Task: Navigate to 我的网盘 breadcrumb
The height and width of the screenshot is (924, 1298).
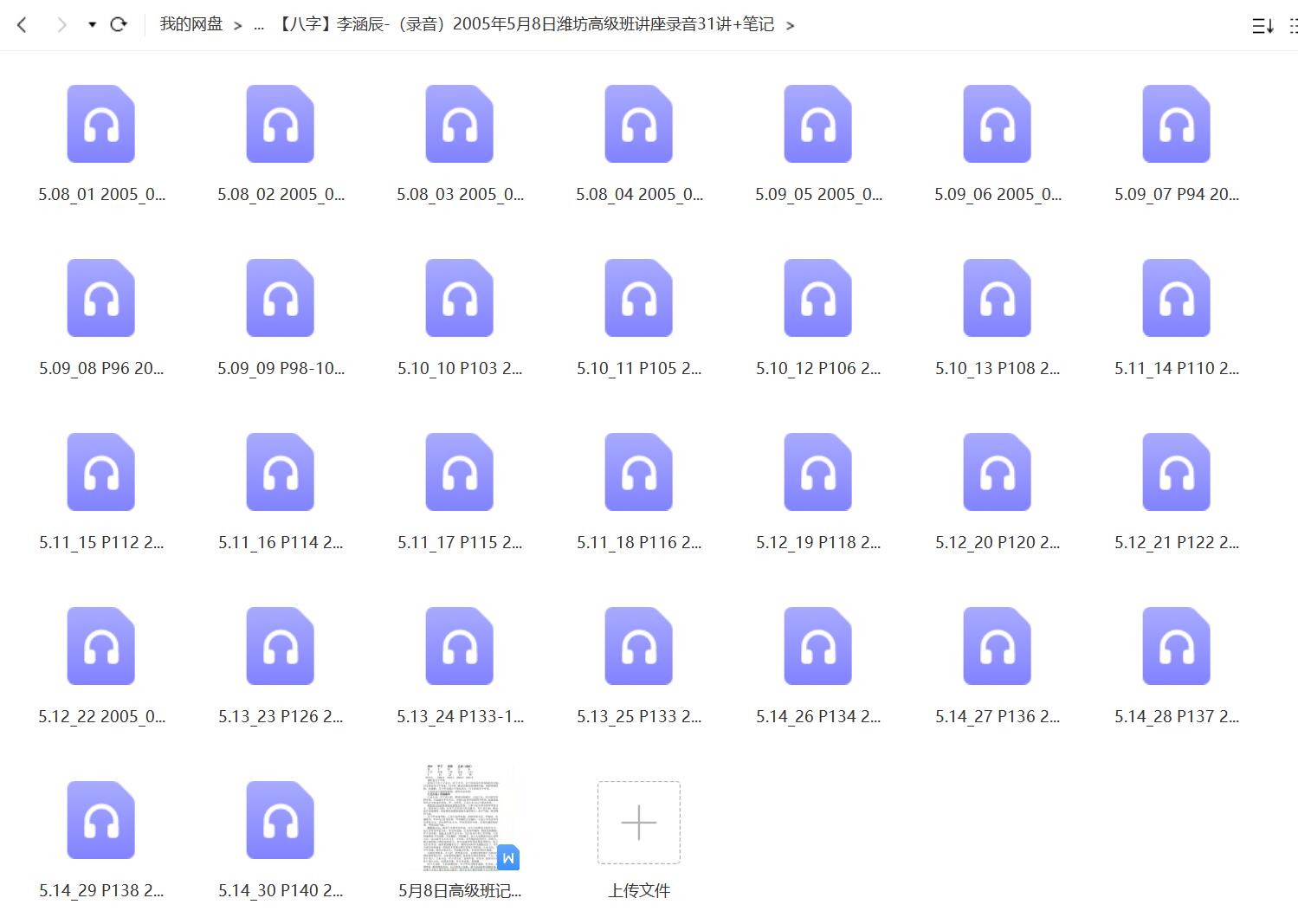Action: (191, 25)
